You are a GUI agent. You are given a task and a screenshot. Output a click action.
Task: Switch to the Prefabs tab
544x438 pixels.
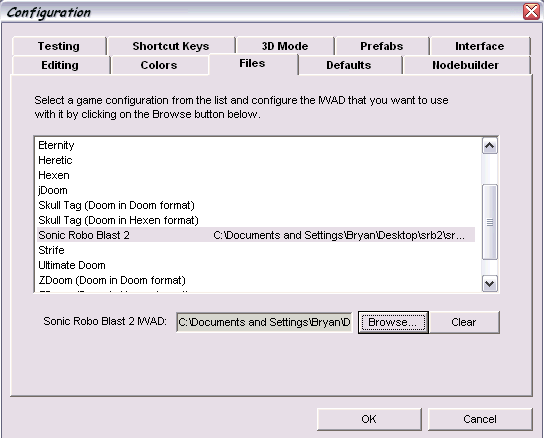click(382, 46)
